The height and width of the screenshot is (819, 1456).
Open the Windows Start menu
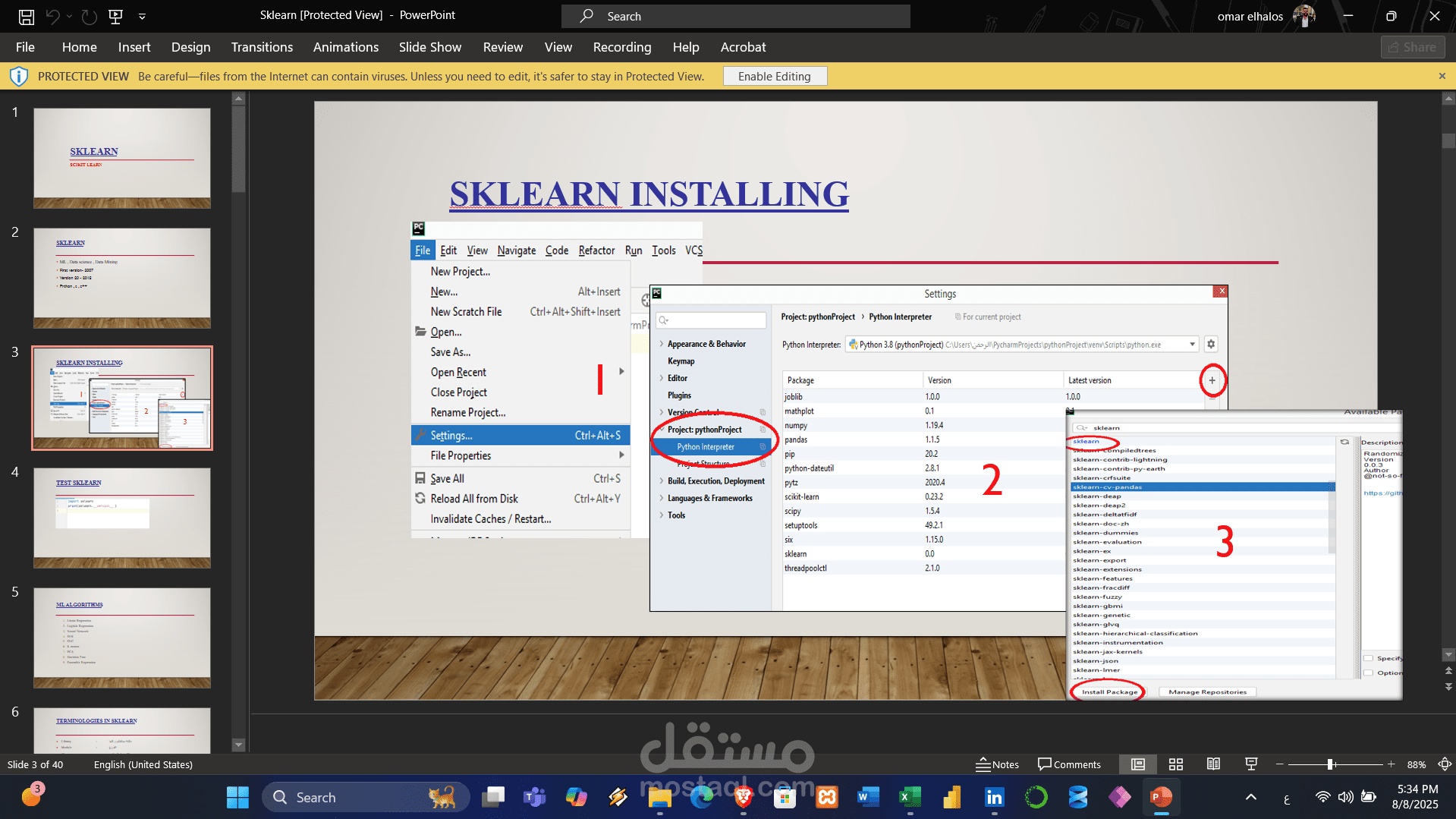pos(237,797)
